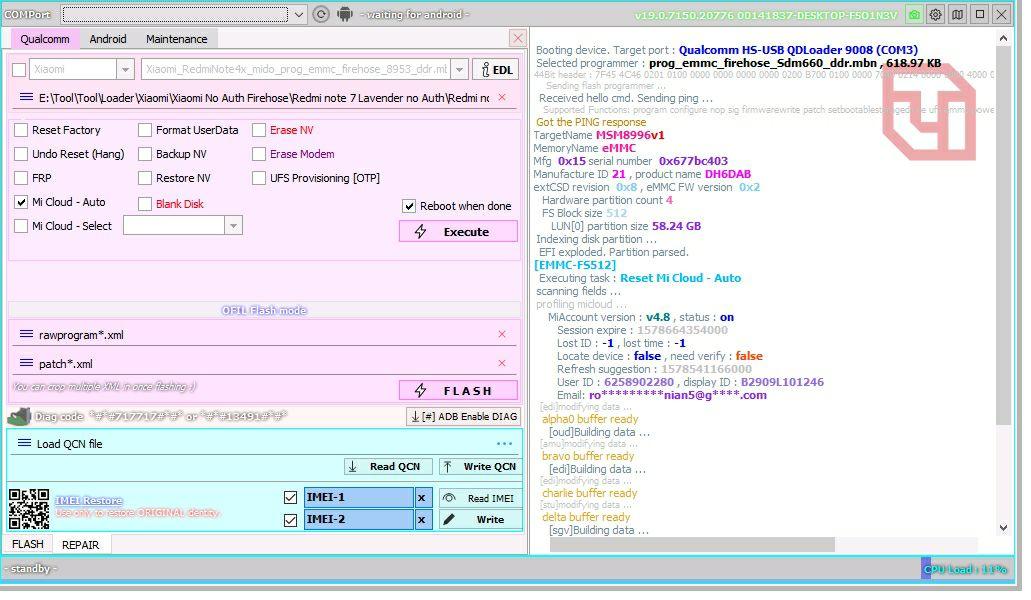Clear patch*.xml entry with red X
This screenshot has width=1031, height=600.
(x=502, y=363)
